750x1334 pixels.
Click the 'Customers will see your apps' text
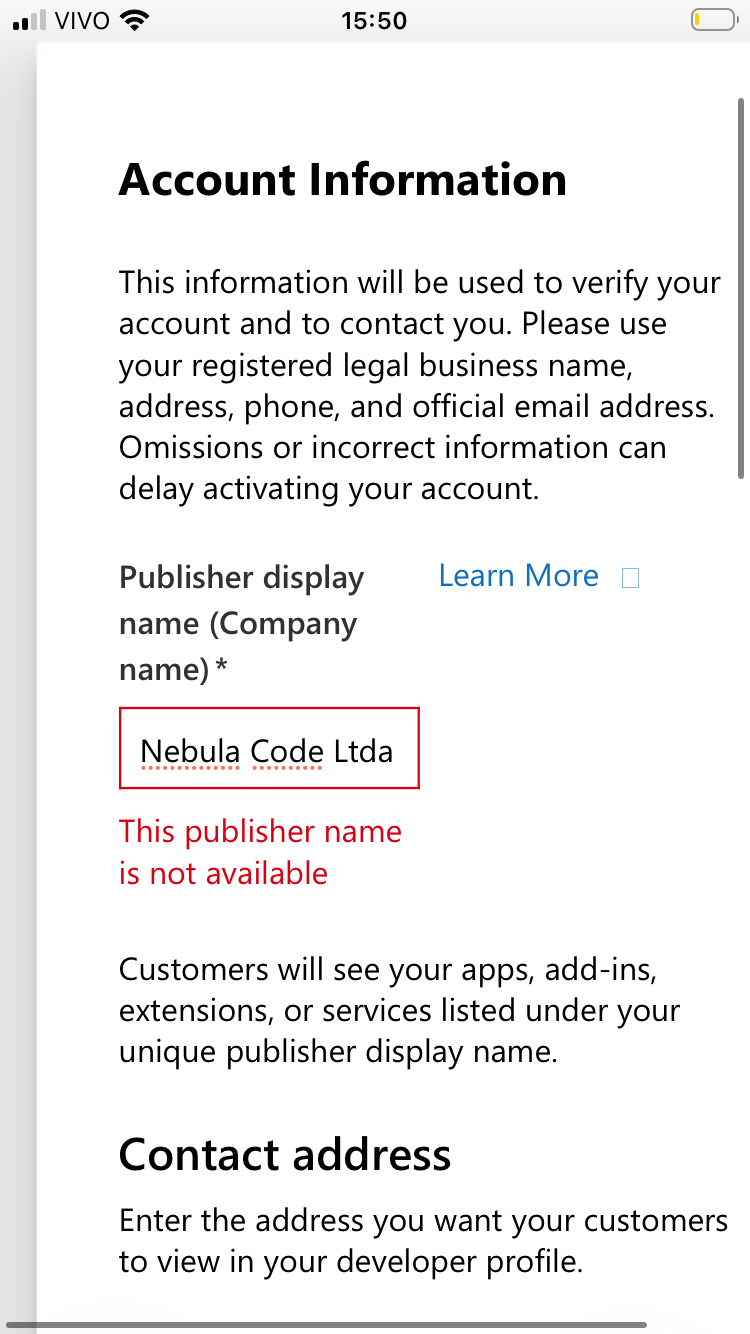pos(400,1010)
